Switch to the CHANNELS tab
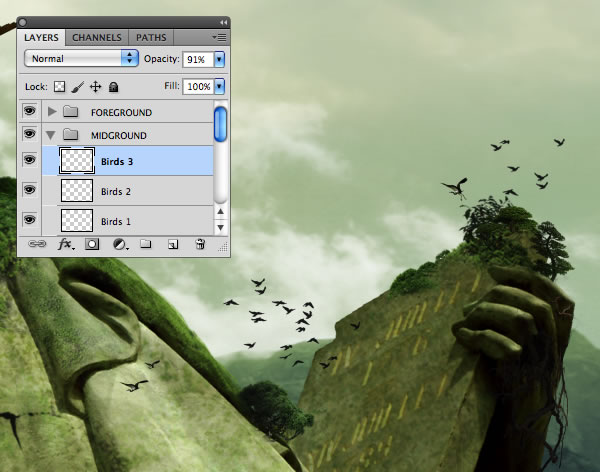 (97, 38)
